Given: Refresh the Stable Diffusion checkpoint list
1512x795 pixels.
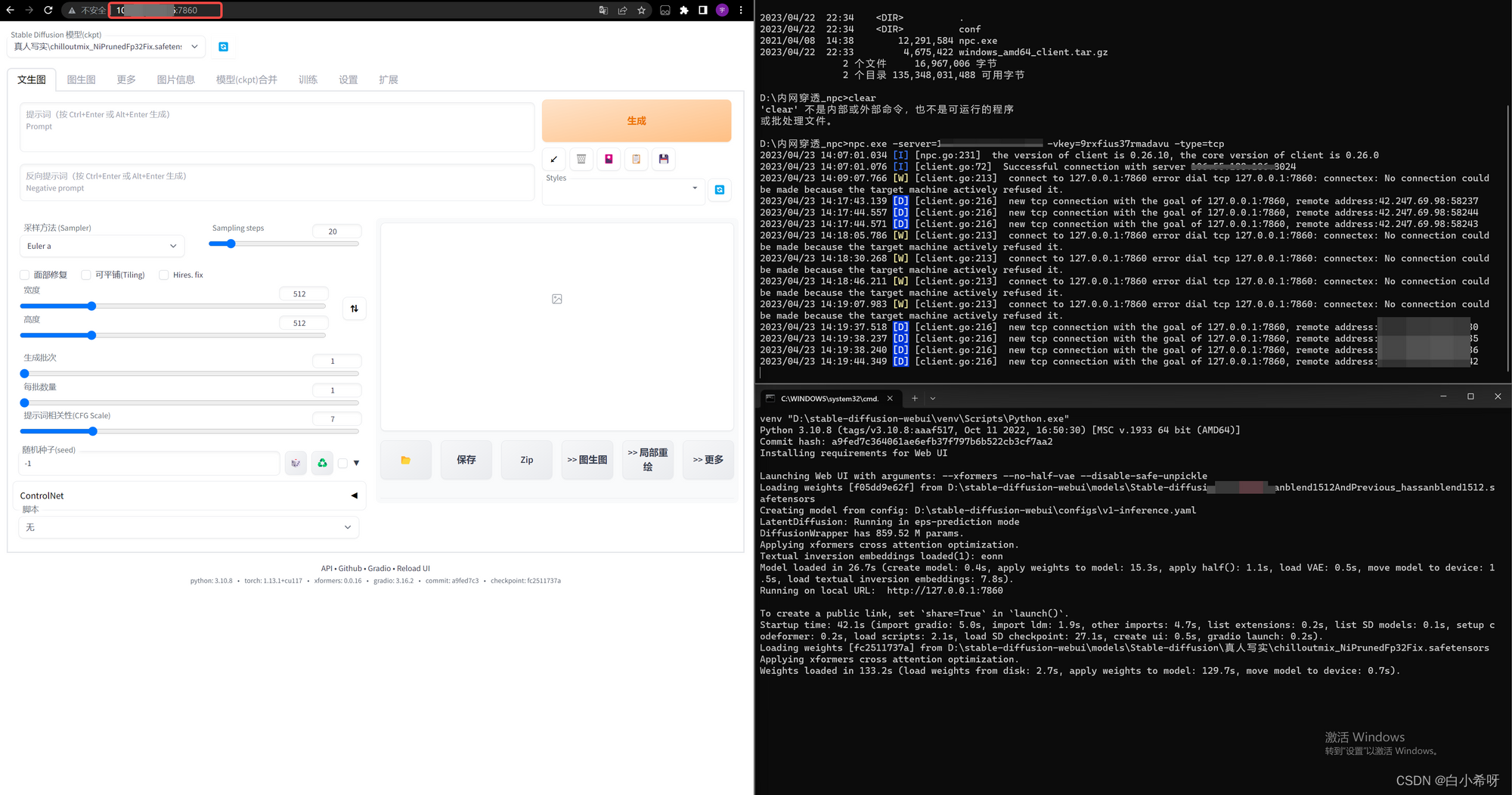Looking at the screenshot, I should point(223,47).
